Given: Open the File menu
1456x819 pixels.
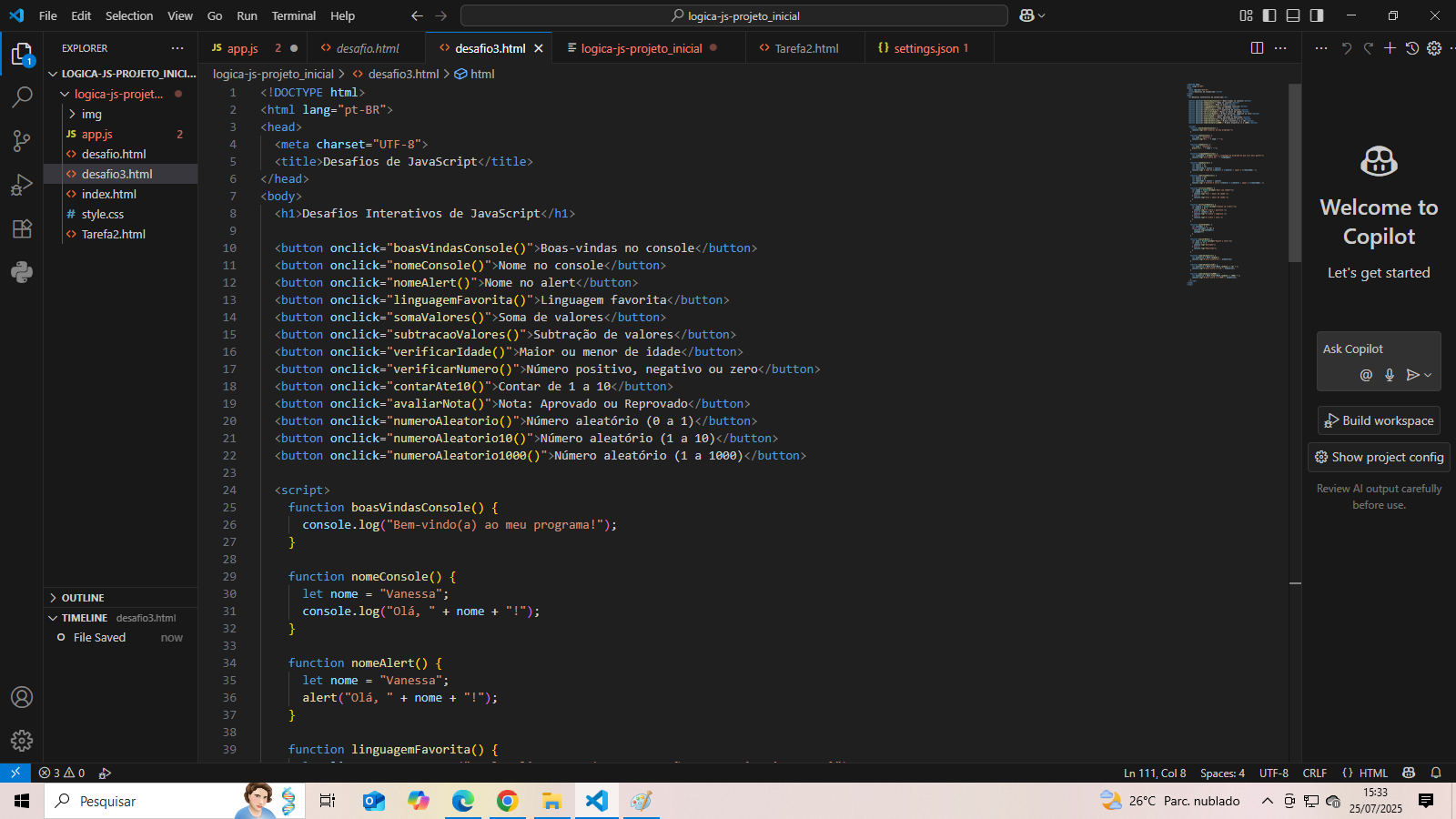Looking at the screenshot, I should point(48,15).
